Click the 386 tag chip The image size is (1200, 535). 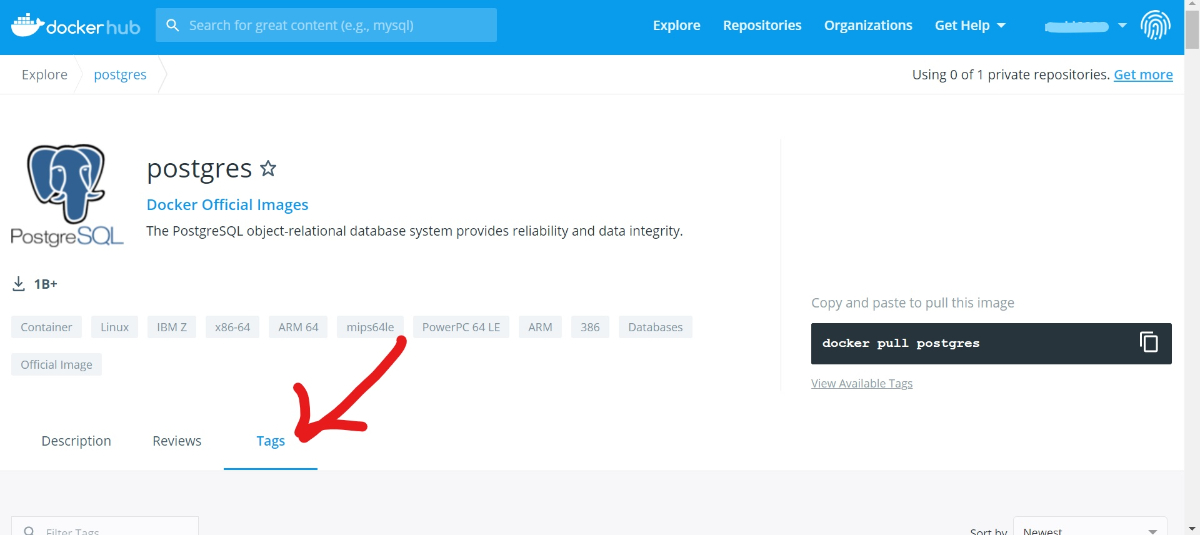coord(590,327)
